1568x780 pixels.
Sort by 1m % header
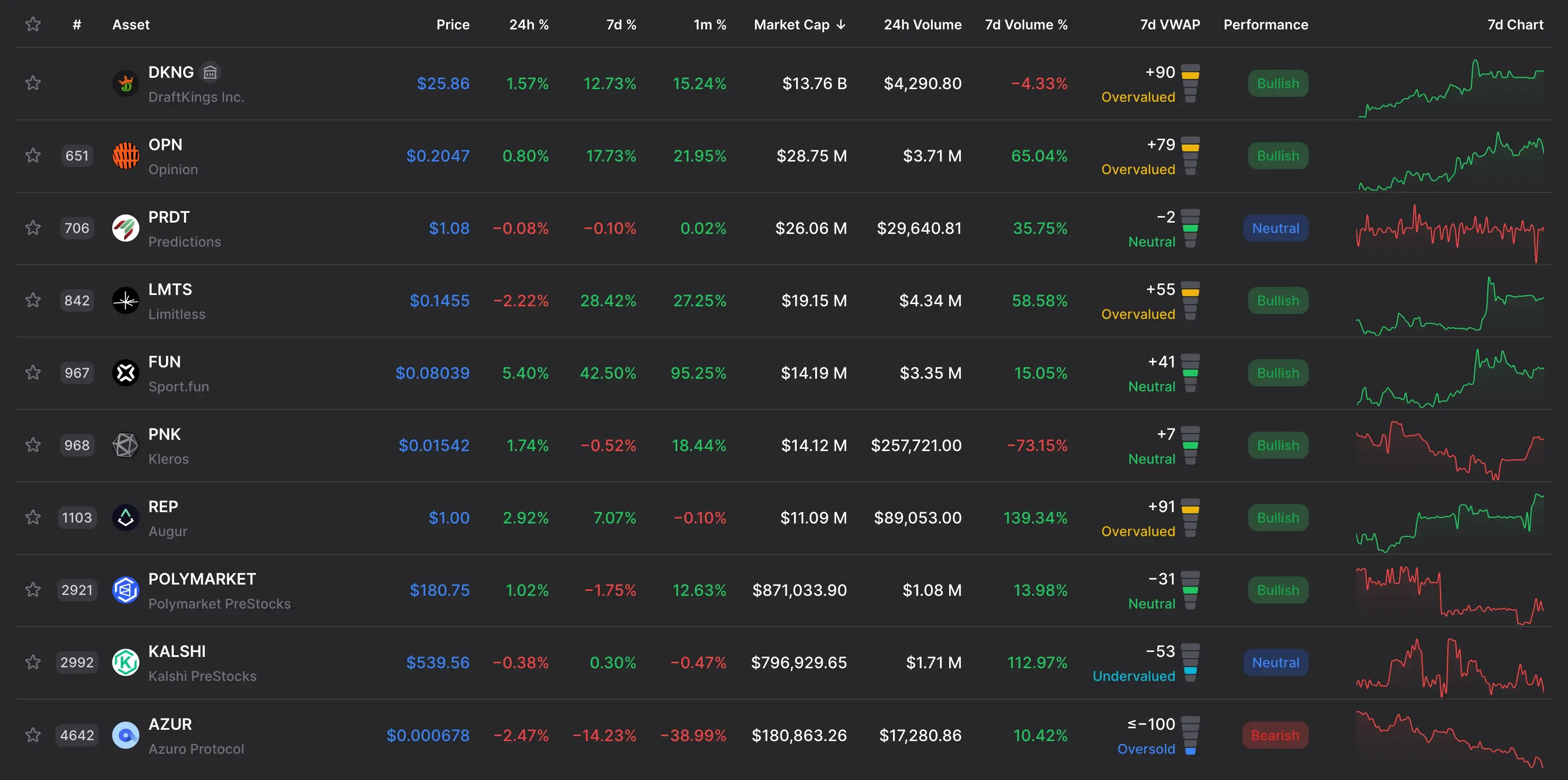pyautogui.click(x=710, y=24)
